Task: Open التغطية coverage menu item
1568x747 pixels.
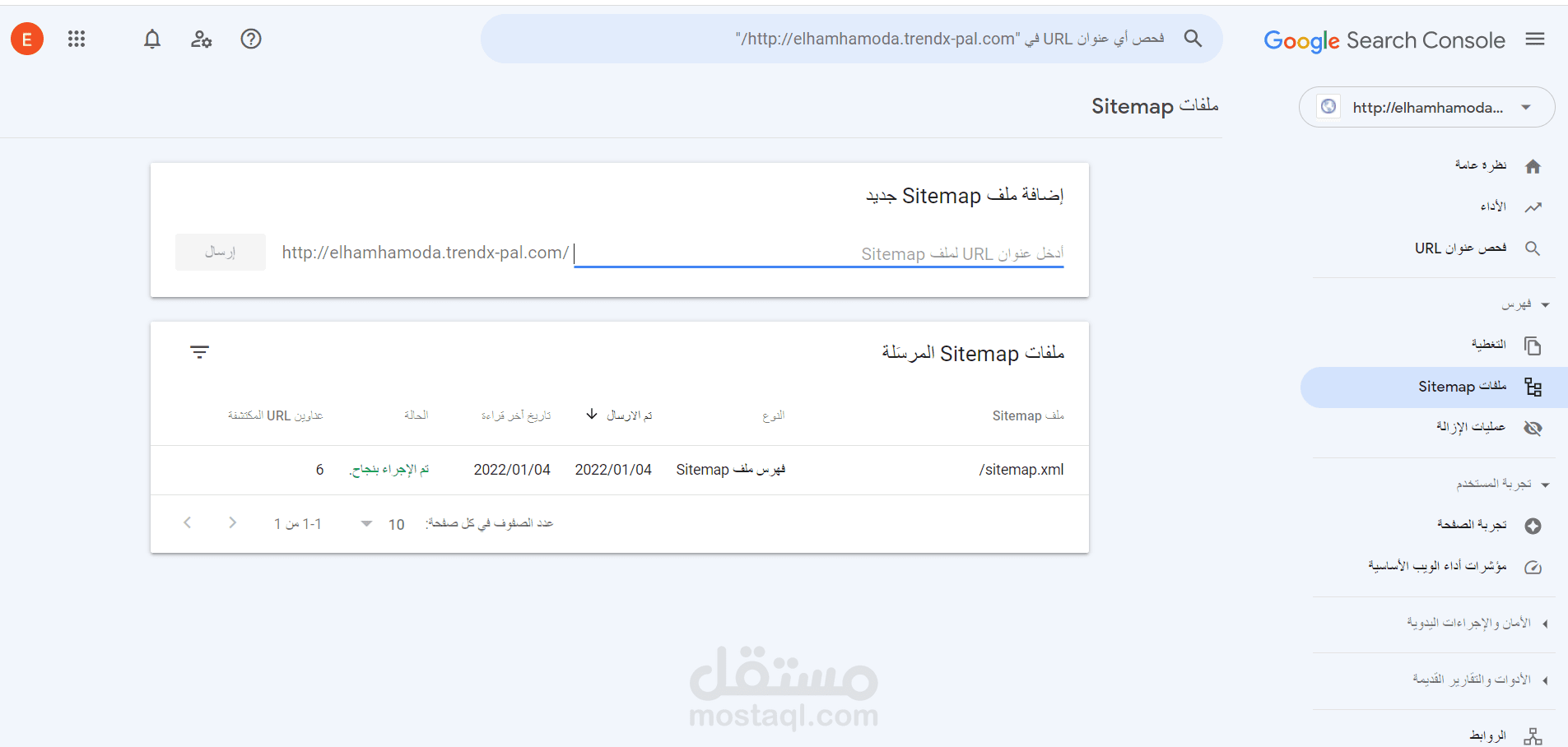Action: click(1489, 344)
